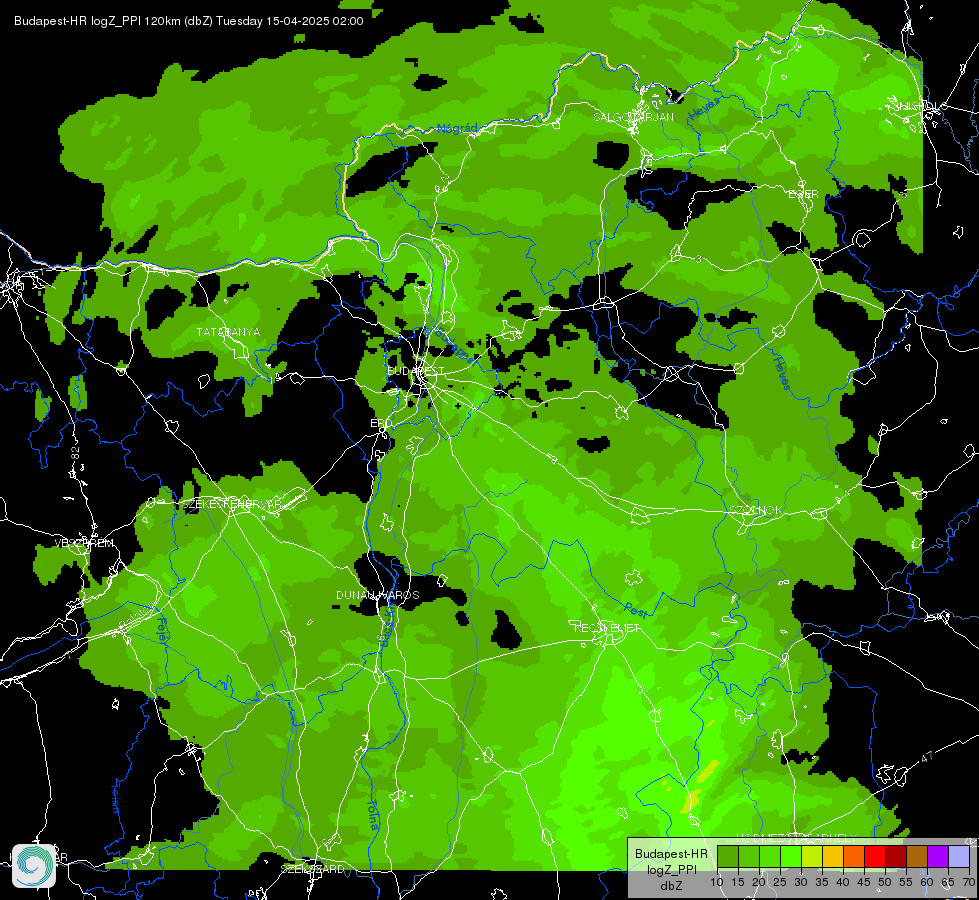Click the SZOLNOK city label
This screenshot has width=979, height=900.
(756, 510)
